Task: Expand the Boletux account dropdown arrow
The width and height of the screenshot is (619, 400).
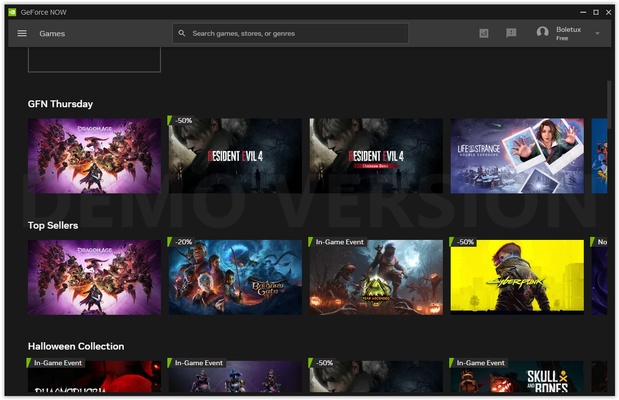Action: click(x=597, y=34)
